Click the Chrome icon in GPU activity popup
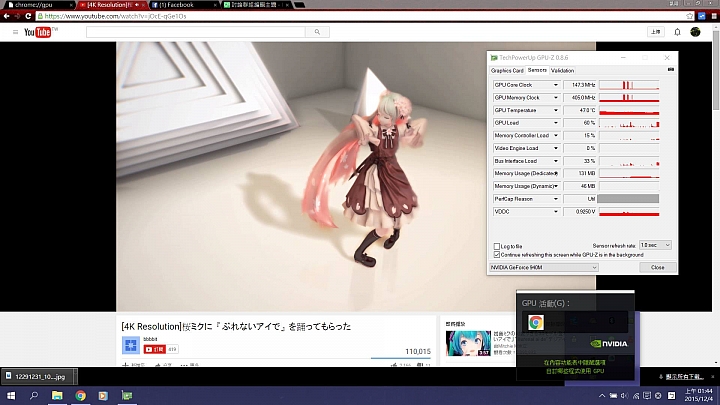 [x=535, y=322]
